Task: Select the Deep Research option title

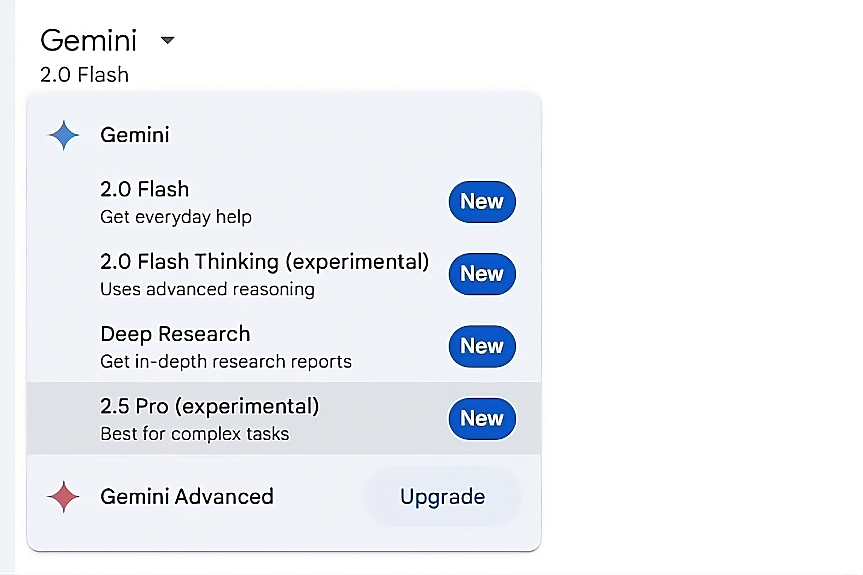Action: tap(175, 334)
